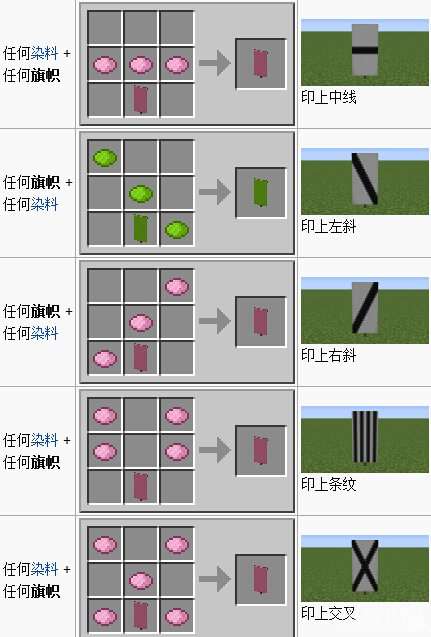Open the 印上中线 banner preview image
Image resolution: width=431 pixels, height=637 pixels.
click(x=365, y=52)
